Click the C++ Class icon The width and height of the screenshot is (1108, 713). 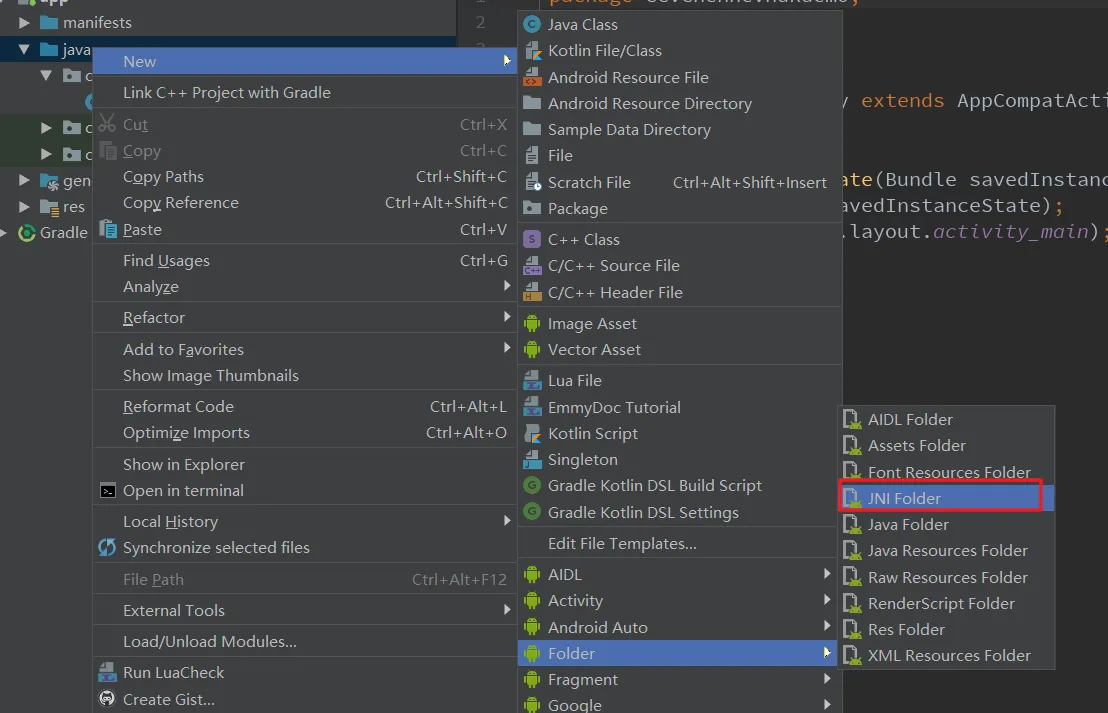pos(532,240)
